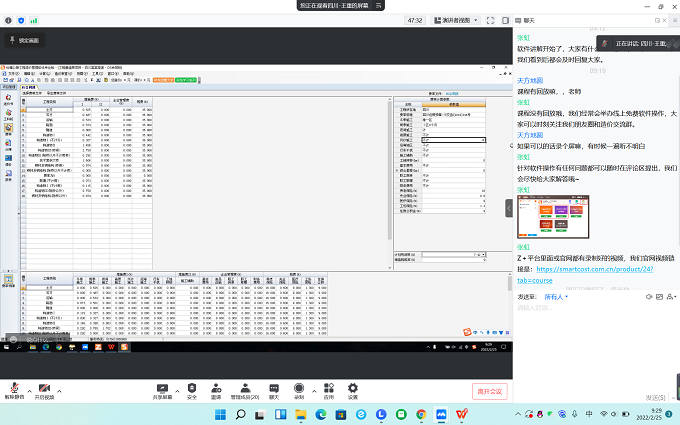
Task: Click the Lock Screen pin button
Action: (x=25, y=40)
